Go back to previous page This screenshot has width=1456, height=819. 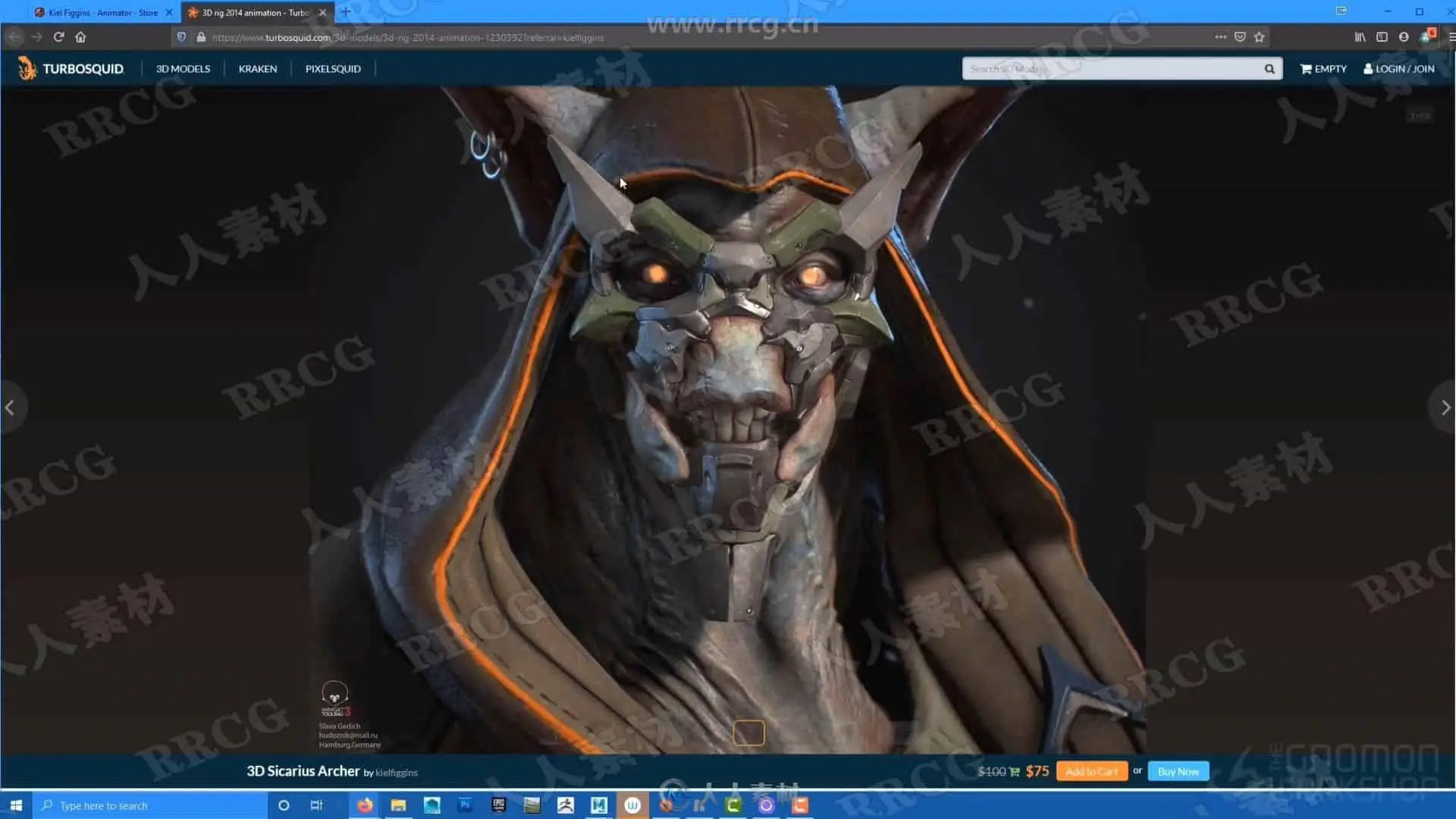14,36
